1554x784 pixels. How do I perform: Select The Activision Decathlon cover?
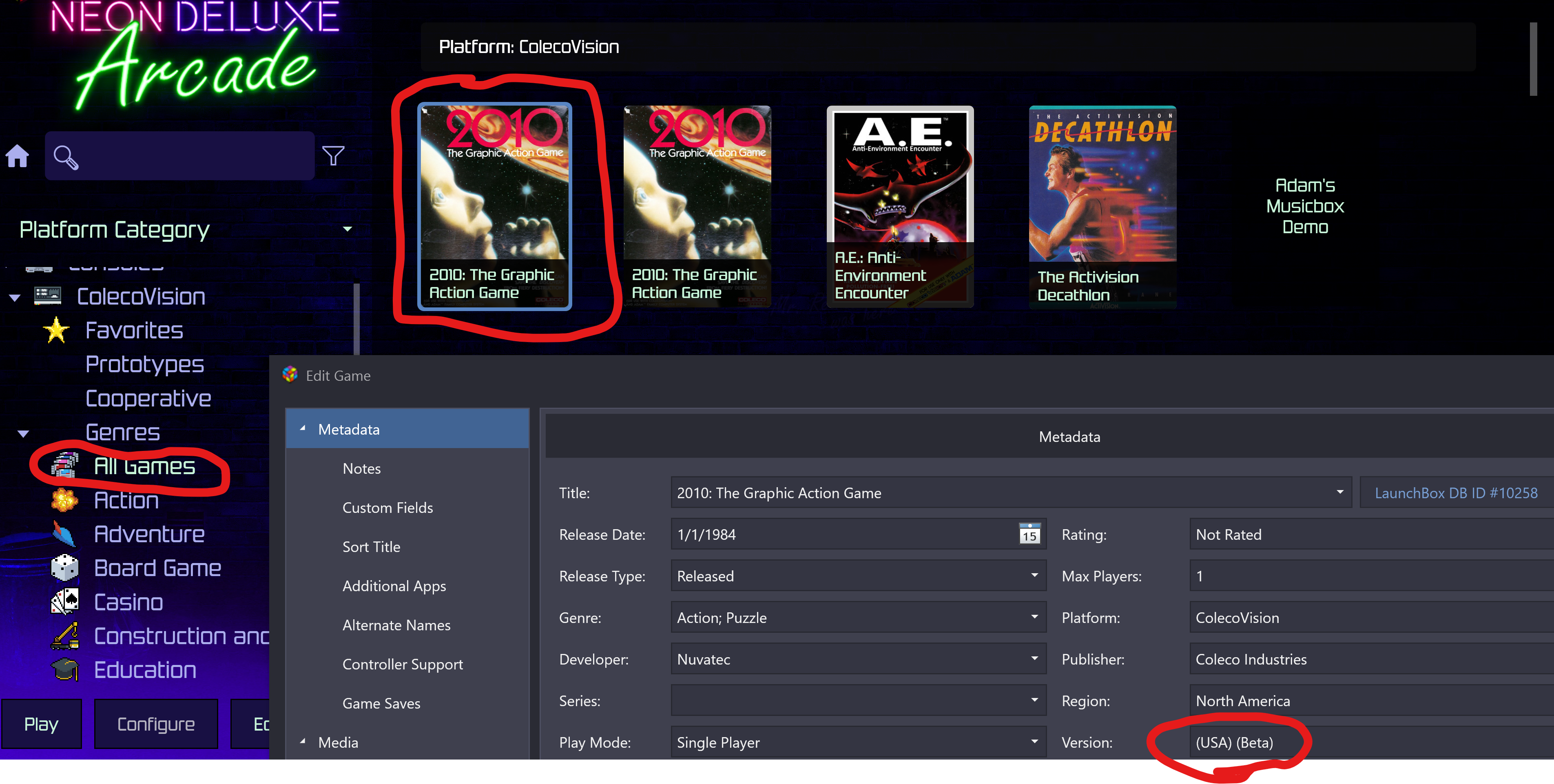[1102, 206]
